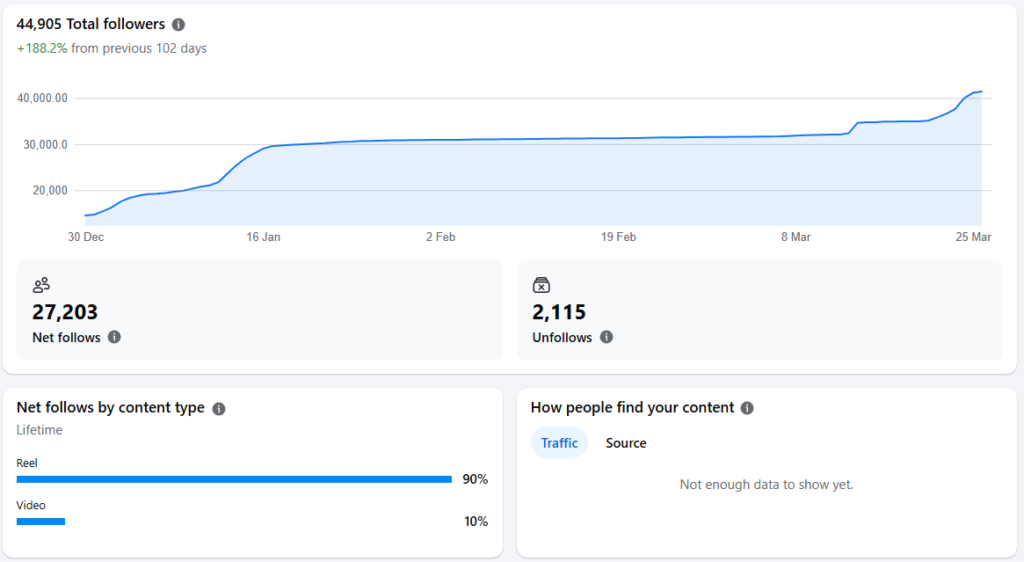Click the 25 Mar date label

click(974, 237)
